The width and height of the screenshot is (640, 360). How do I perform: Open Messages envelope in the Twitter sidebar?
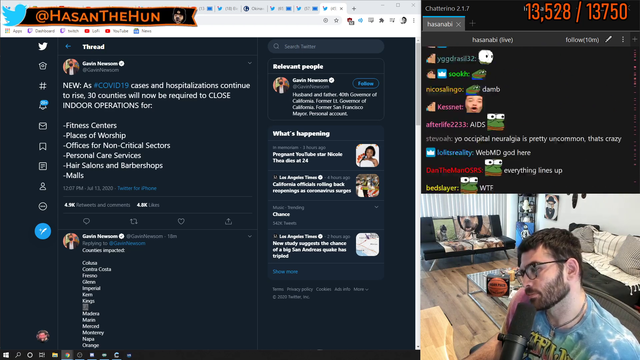[43, 126]
